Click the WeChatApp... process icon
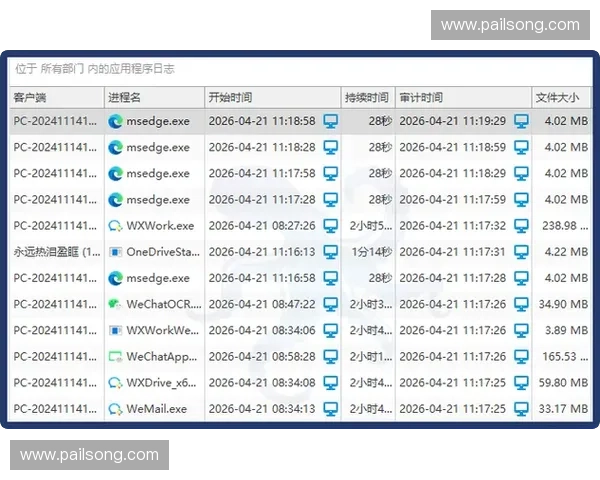 (115, 357)
